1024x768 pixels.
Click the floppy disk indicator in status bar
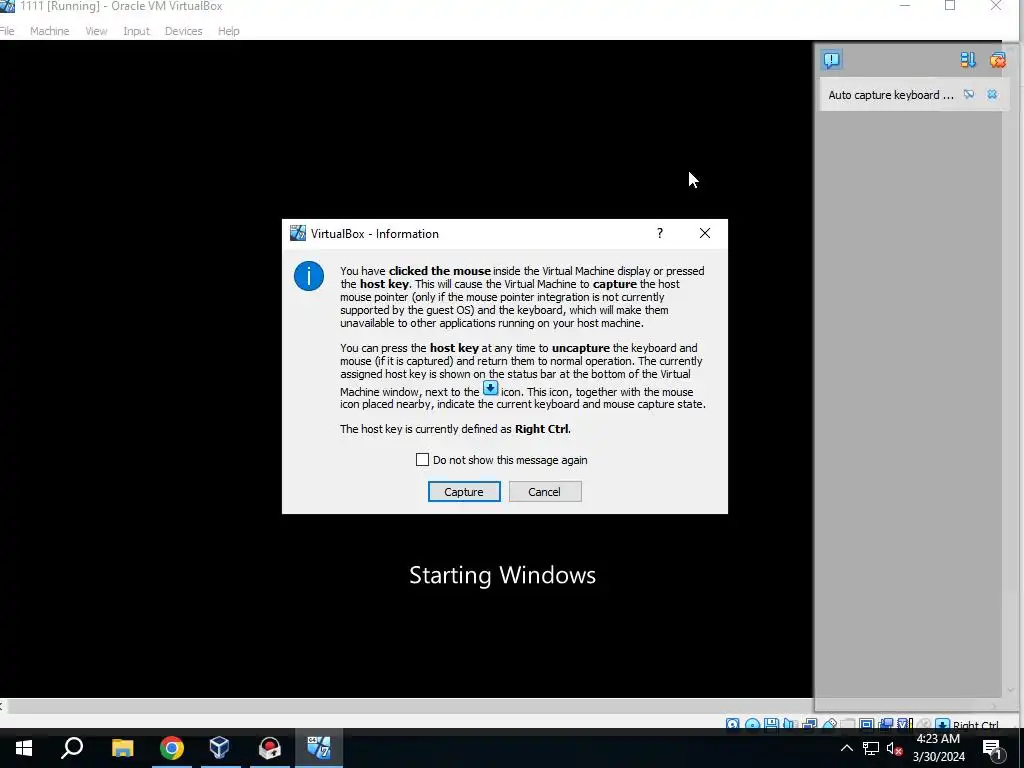771,724
